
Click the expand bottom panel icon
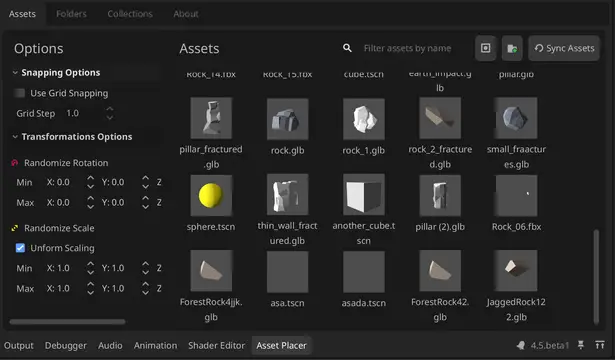(600, 345)
